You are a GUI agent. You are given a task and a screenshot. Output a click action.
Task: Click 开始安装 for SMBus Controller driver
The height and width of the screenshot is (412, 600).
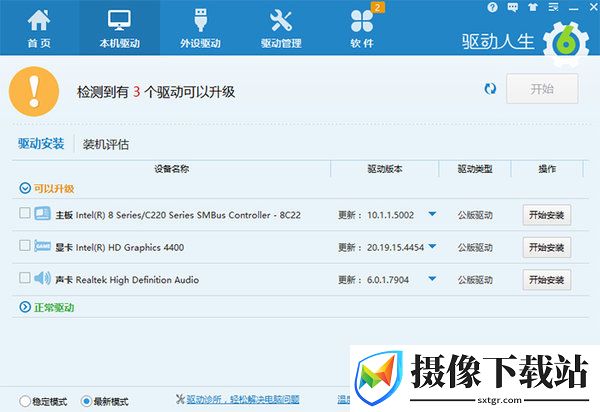[x=547, y=215]
